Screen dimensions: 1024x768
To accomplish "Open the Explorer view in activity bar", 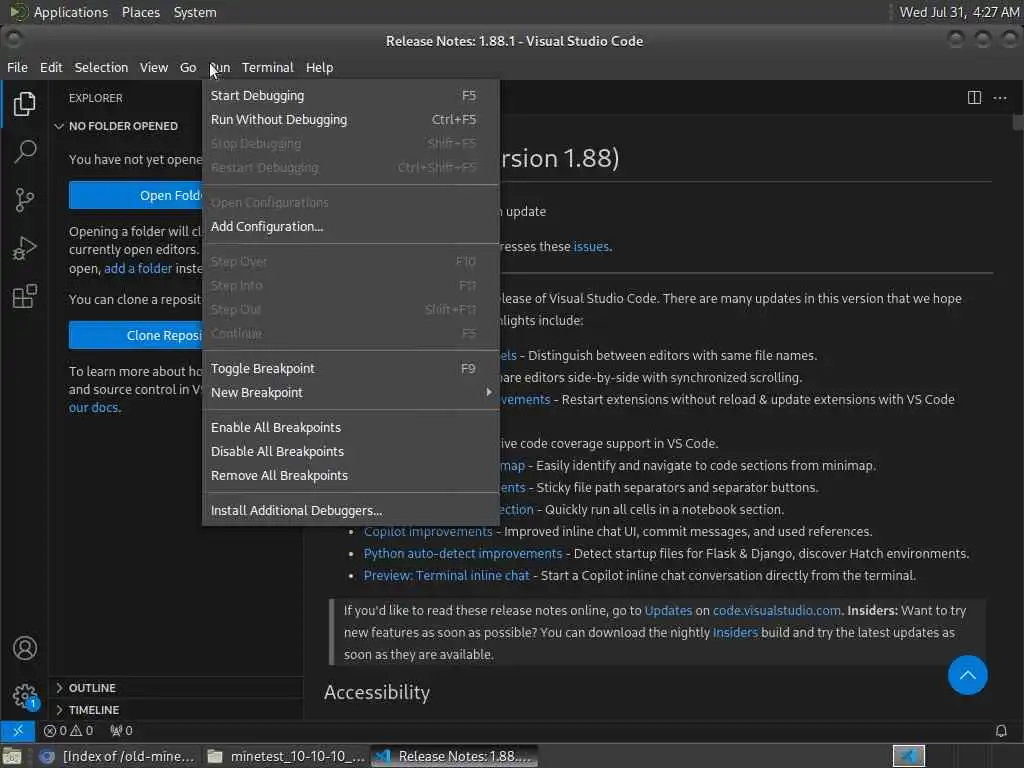I will pos(24,103).
